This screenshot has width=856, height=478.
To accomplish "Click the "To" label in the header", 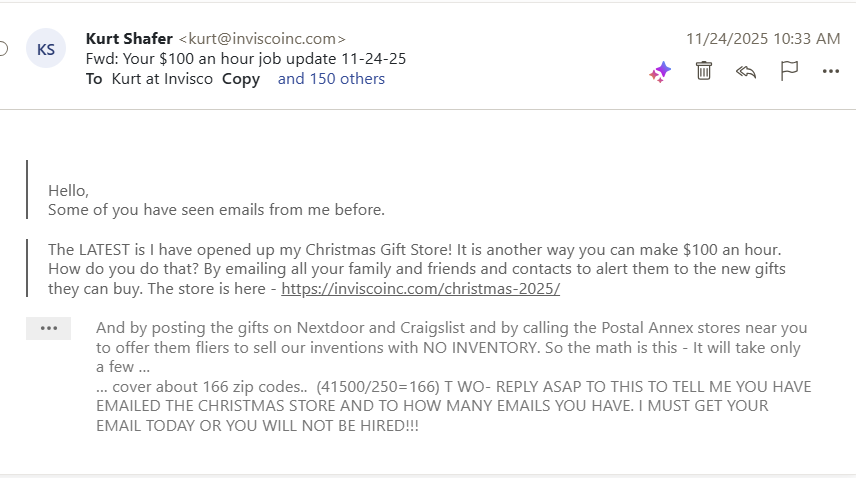I will tap(94, 79).
